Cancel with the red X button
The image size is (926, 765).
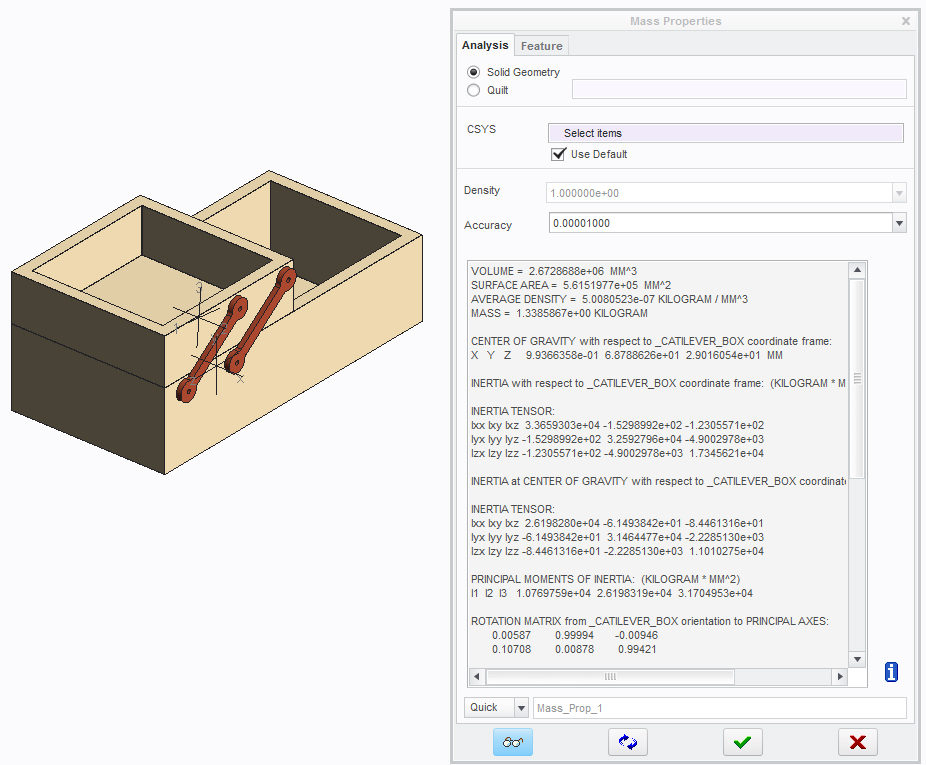[x=857, y=742]
